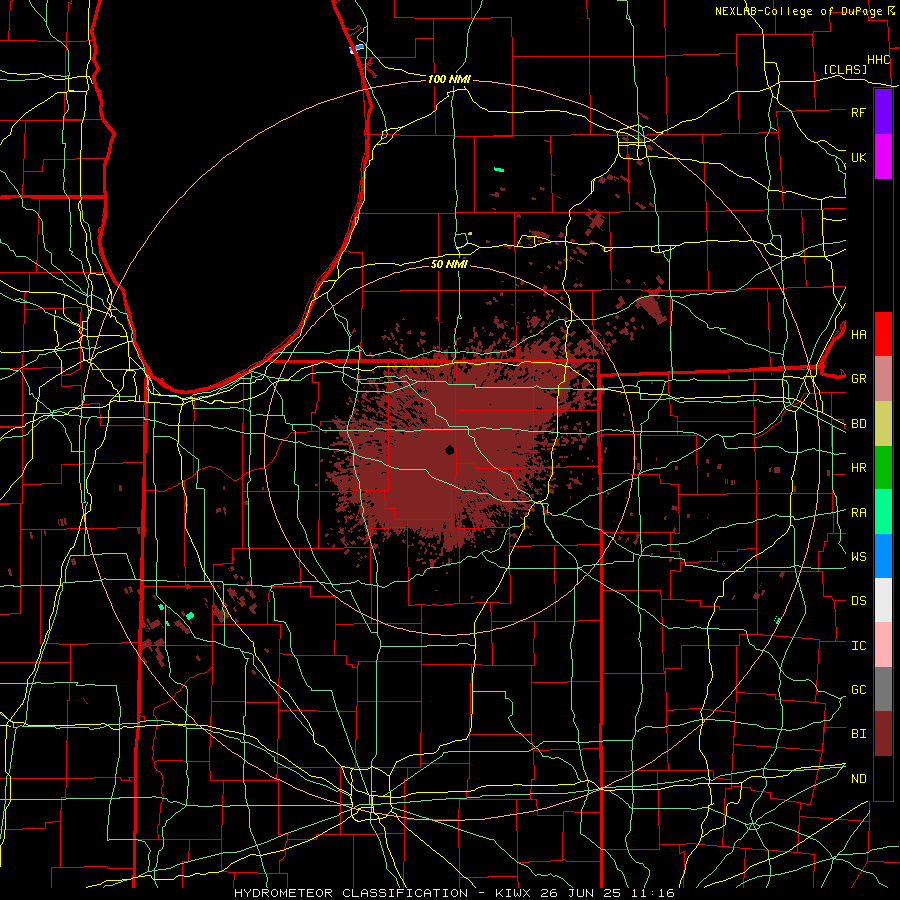Click the HR label beside the legend
Viewport: 900px width, 900px height.
click(858, 468)
